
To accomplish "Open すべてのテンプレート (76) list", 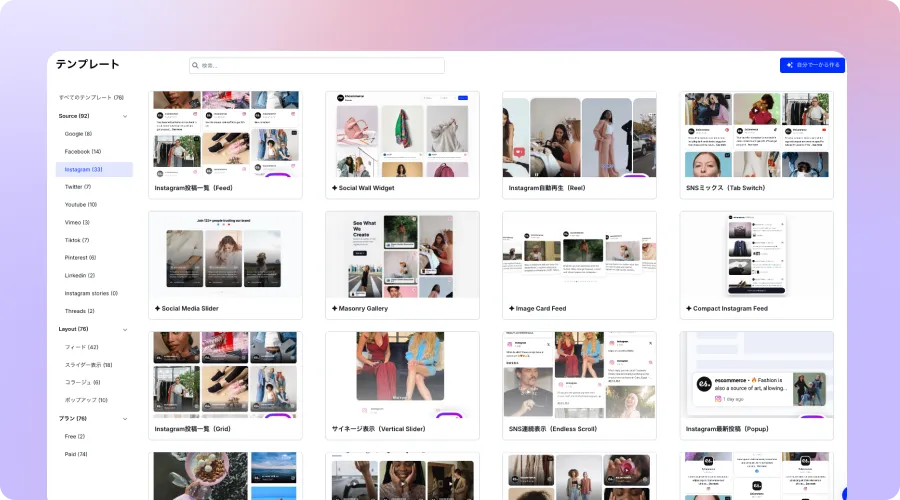I will pyautogui.click(x=91, y=97).
